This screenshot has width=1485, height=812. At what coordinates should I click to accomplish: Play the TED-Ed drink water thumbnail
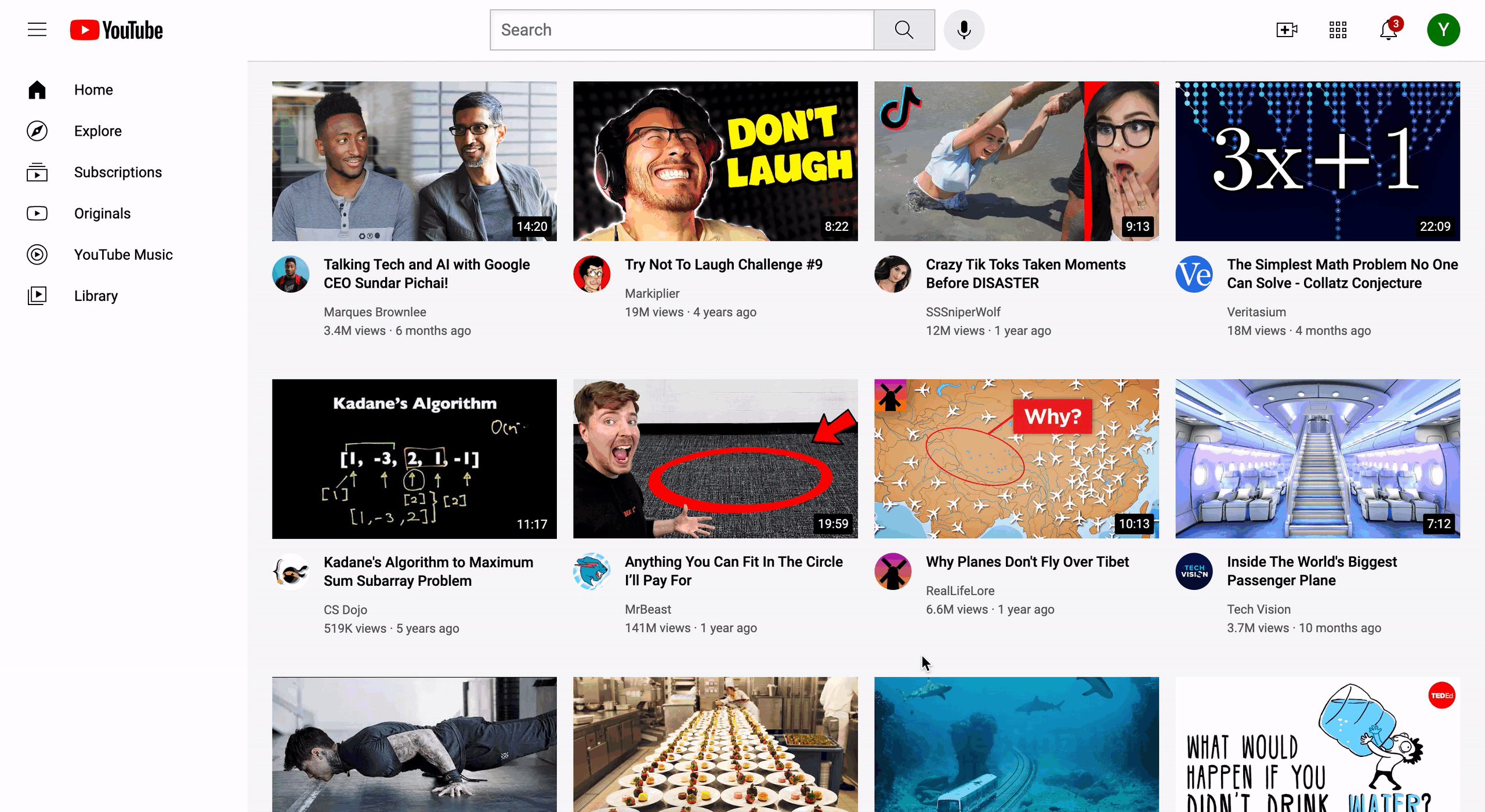(1317, 744)
